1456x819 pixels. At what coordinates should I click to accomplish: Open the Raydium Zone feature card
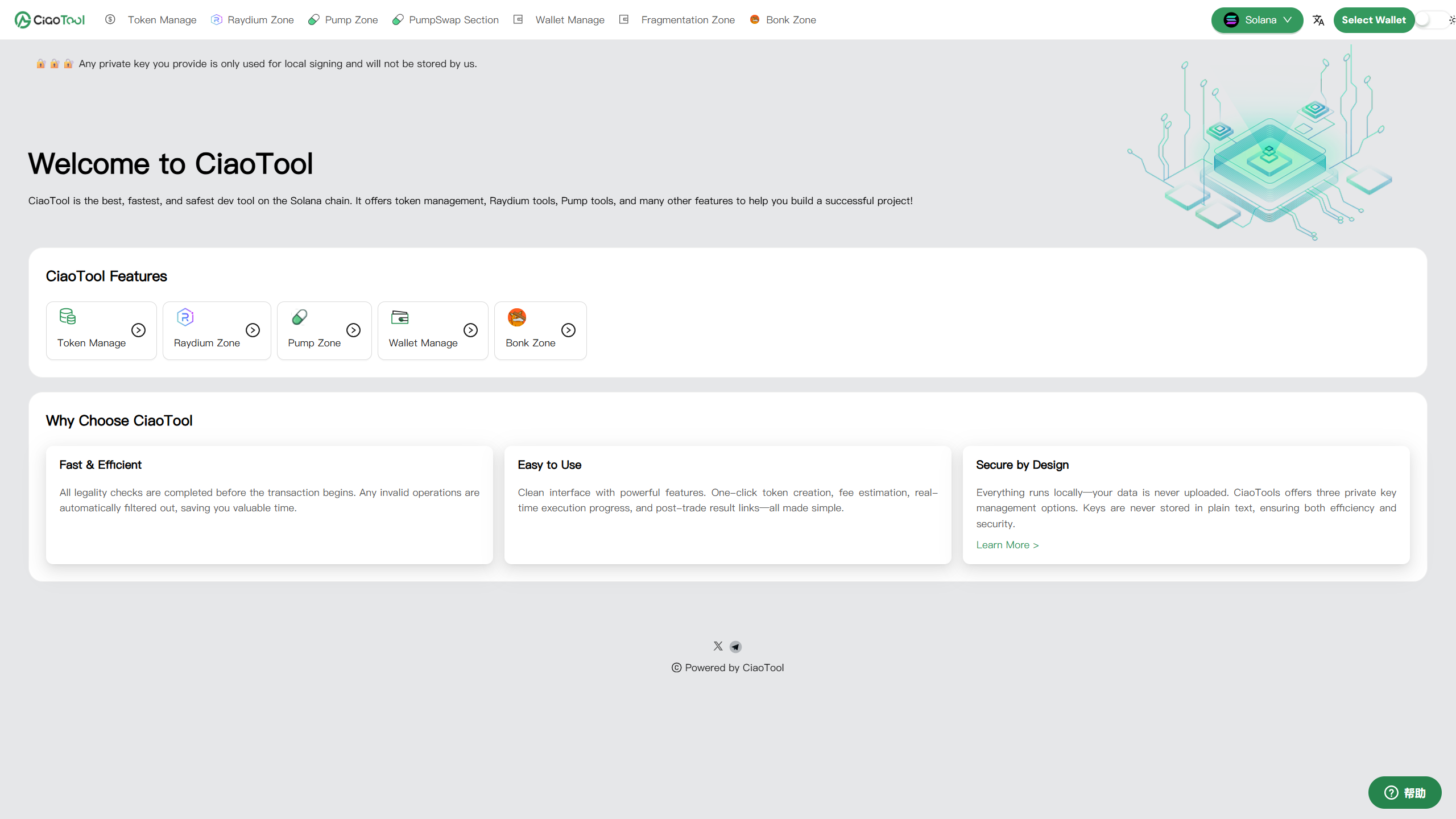(217, 330)
